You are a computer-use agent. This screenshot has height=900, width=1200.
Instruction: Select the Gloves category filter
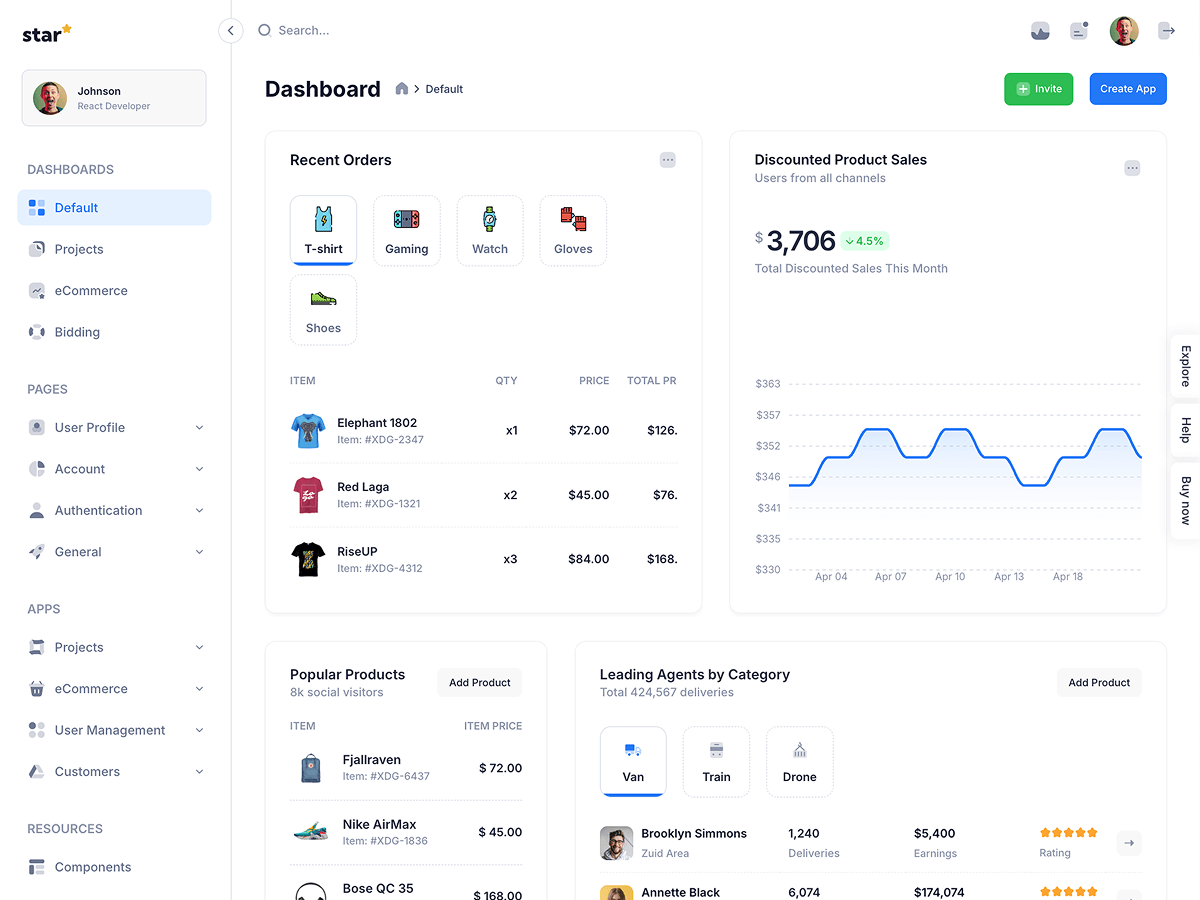click(x=572, y=230)
